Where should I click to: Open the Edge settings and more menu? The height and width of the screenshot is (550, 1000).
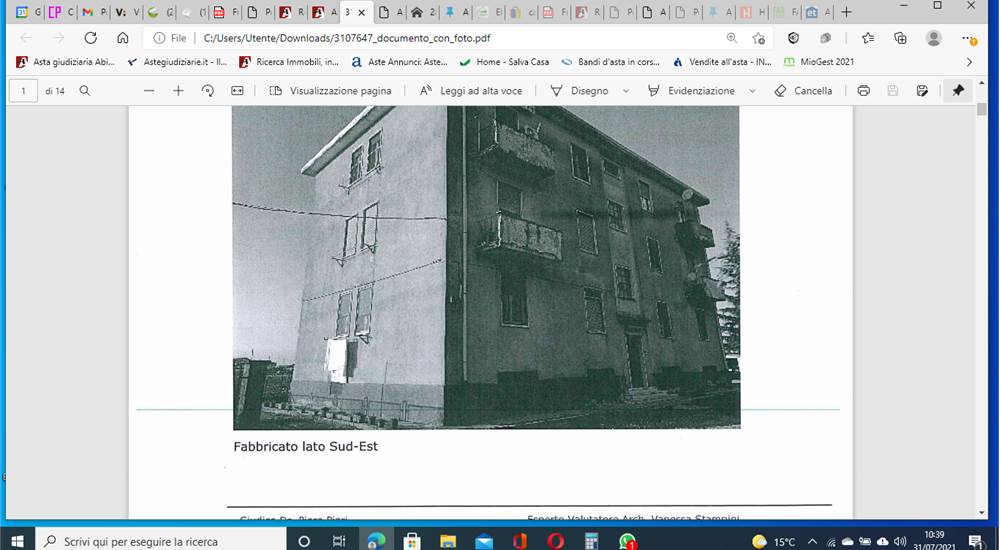click(969, 39)
